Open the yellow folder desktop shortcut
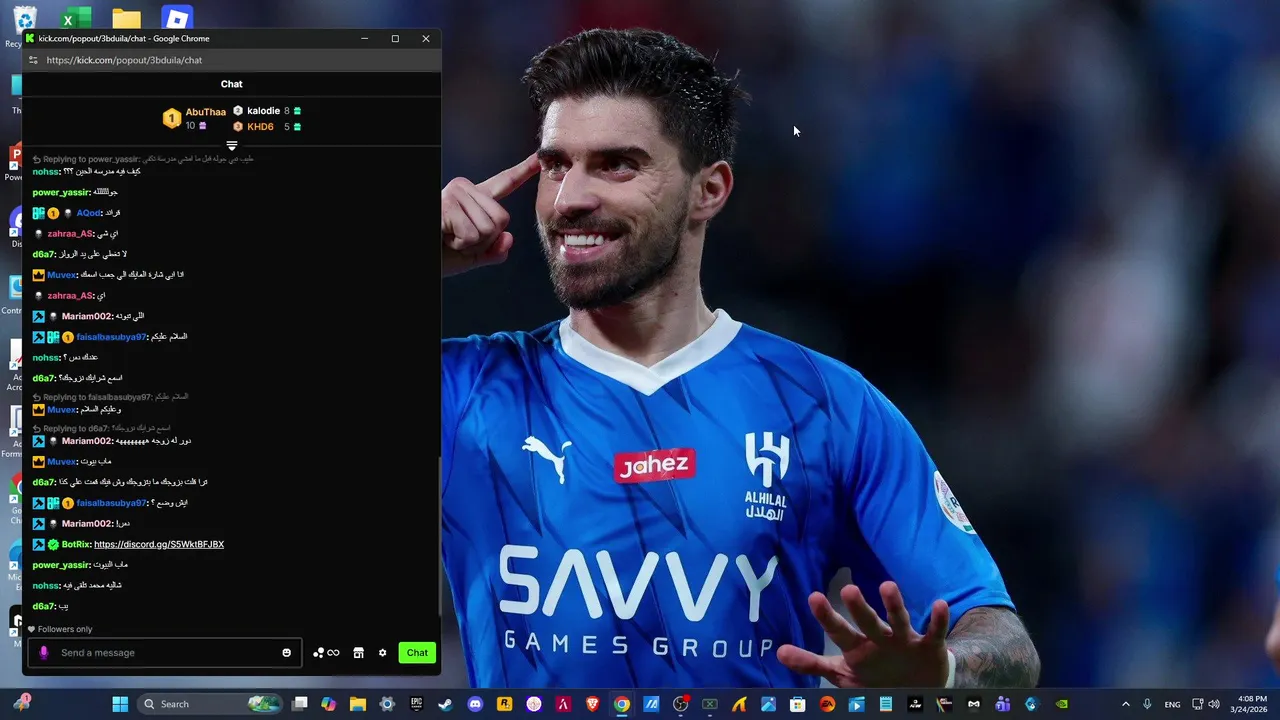 click(x=126, y=18)
